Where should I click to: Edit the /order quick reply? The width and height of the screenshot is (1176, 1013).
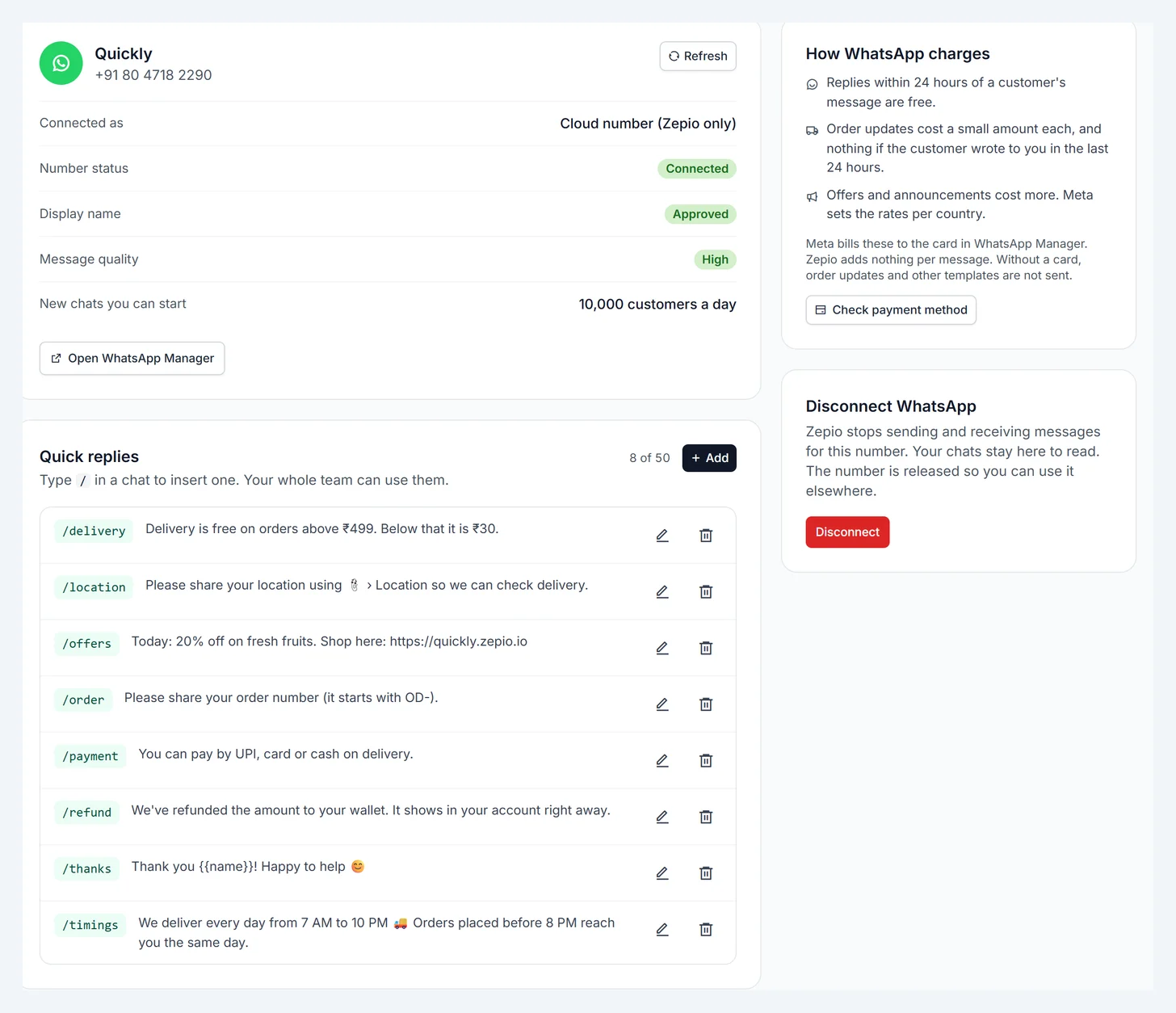[x=662, y=704]
